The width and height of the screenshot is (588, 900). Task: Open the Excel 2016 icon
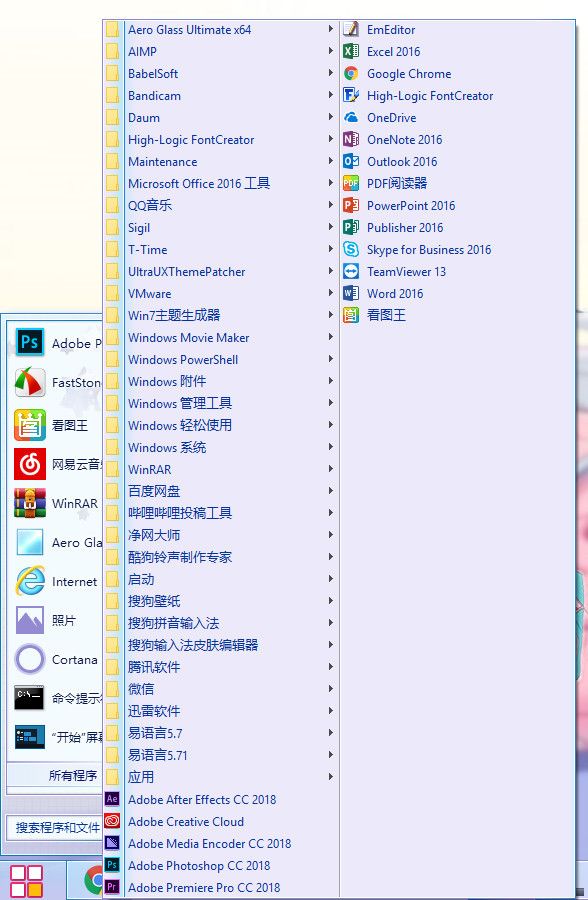click(351, 52)
